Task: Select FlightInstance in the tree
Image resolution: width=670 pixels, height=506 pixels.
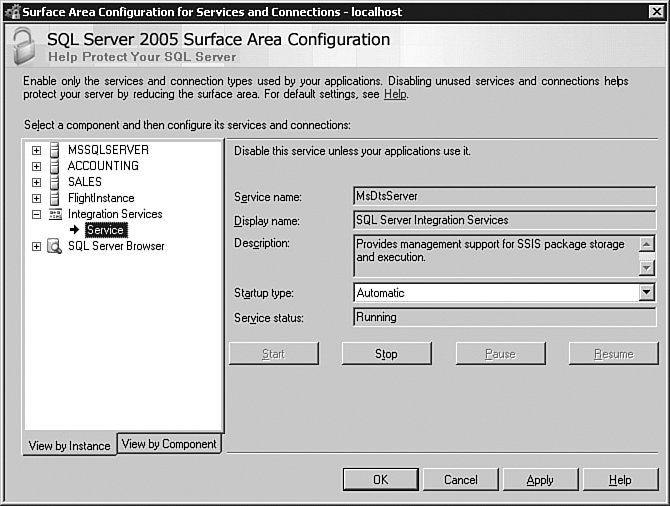Action: pyautogui.click(x=101, y=198)
